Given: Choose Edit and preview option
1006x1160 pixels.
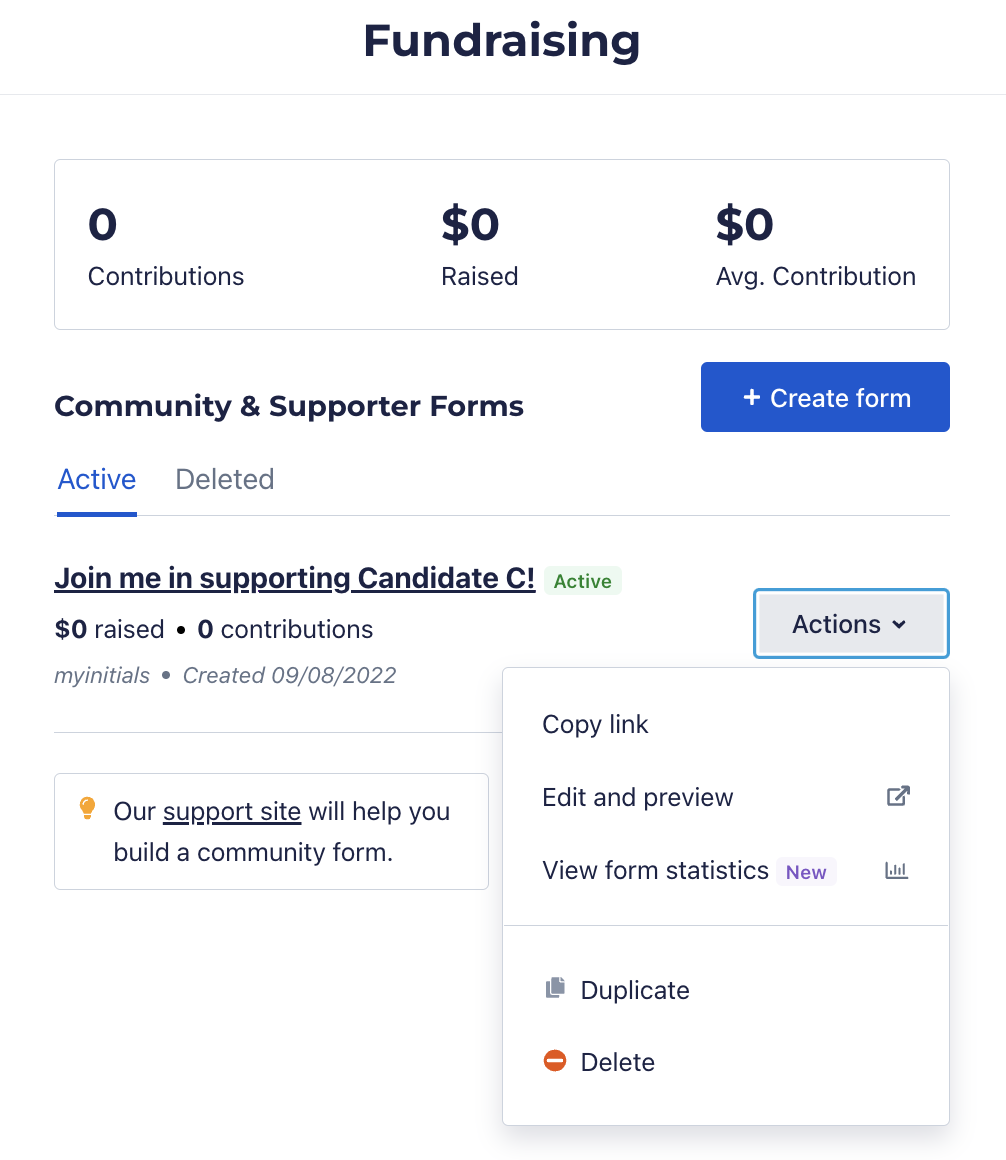Looking at the screenshot, I should (x=726, y=798).
